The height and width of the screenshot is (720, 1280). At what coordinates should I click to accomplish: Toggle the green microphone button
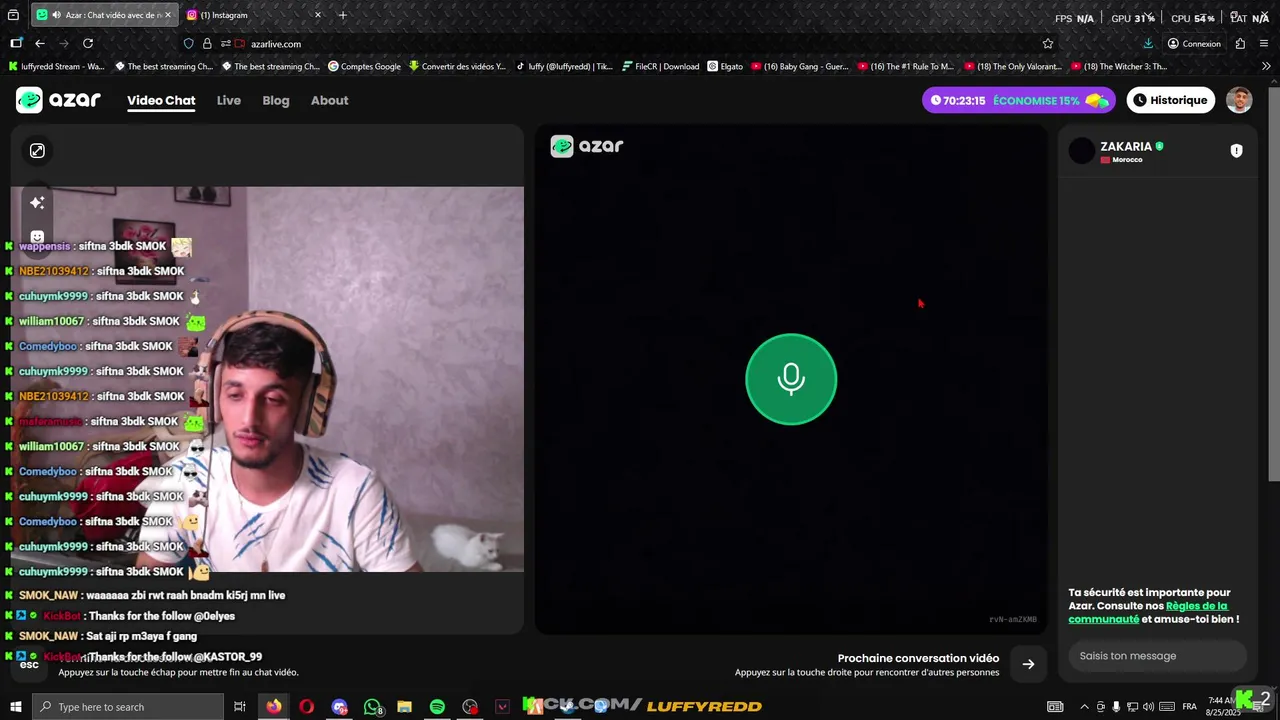click(791, 379)
